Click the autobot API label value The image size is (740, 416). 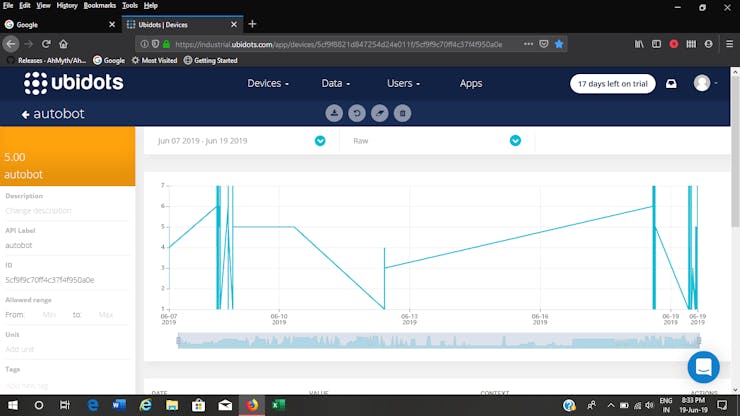19,246
